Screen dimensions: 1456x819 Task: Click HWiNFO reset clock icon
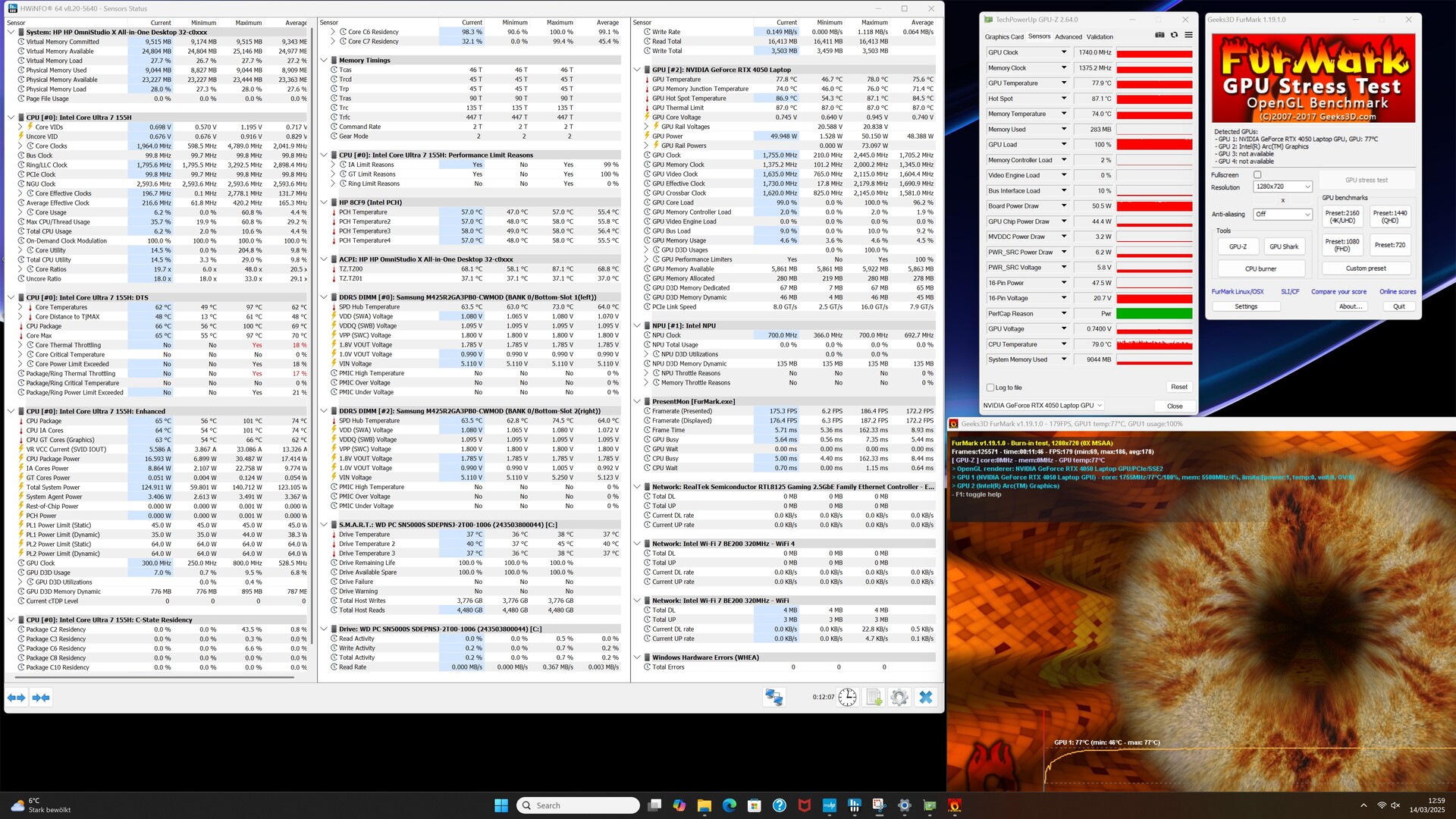click(847, 698)
